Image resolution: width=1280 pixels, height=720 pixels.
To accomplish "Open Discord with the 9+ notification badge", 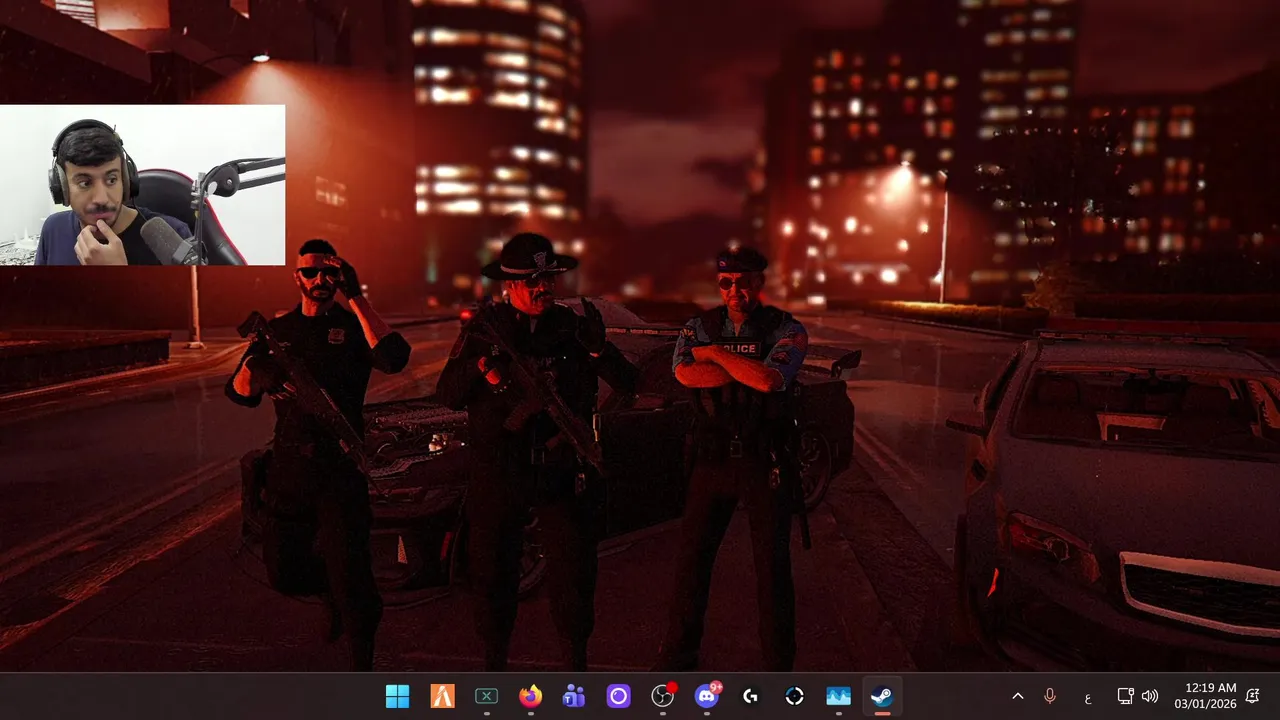I will (x=707, y=696).
